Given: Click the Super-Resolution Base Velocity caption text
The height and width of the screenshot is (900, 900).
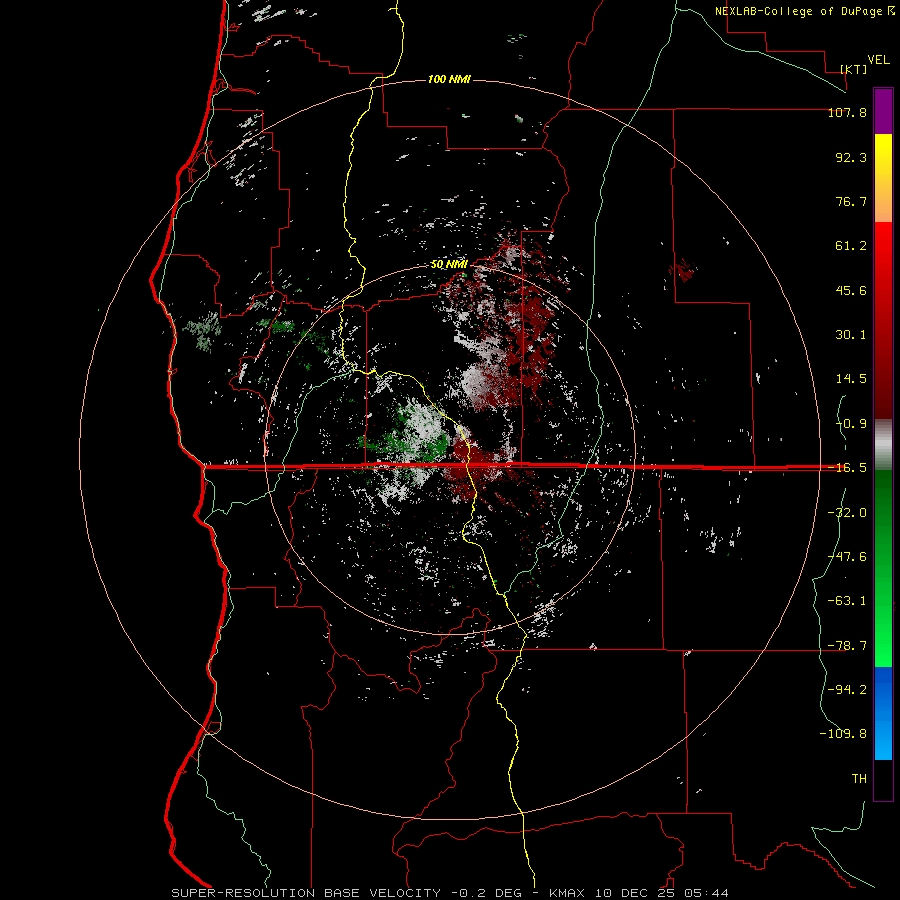Looking at the screenshot, I should coord(450,893).
